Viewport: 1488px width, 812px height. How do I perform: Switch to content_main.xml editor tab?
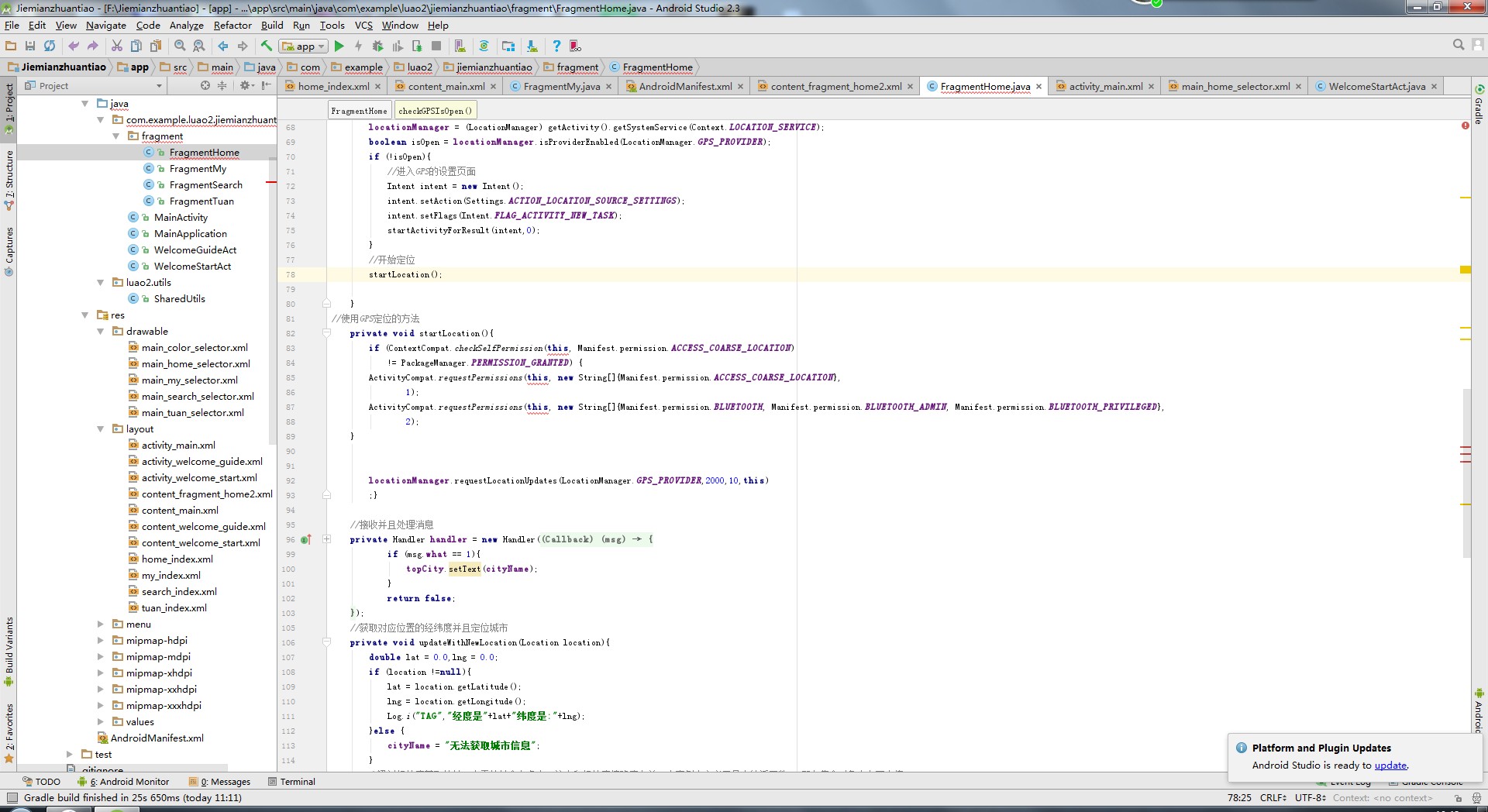pos(446,86)
